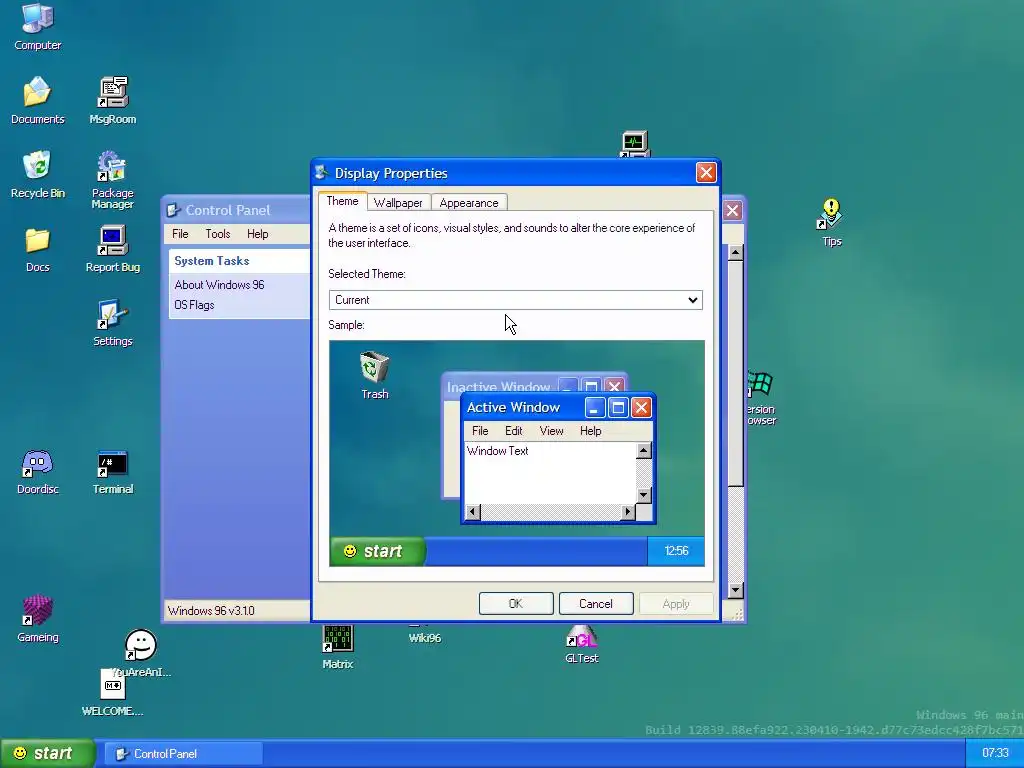This screenshot has width=1024, height=768.
Task: Click the Start button on the taskbar
Action: click(47, 754)
